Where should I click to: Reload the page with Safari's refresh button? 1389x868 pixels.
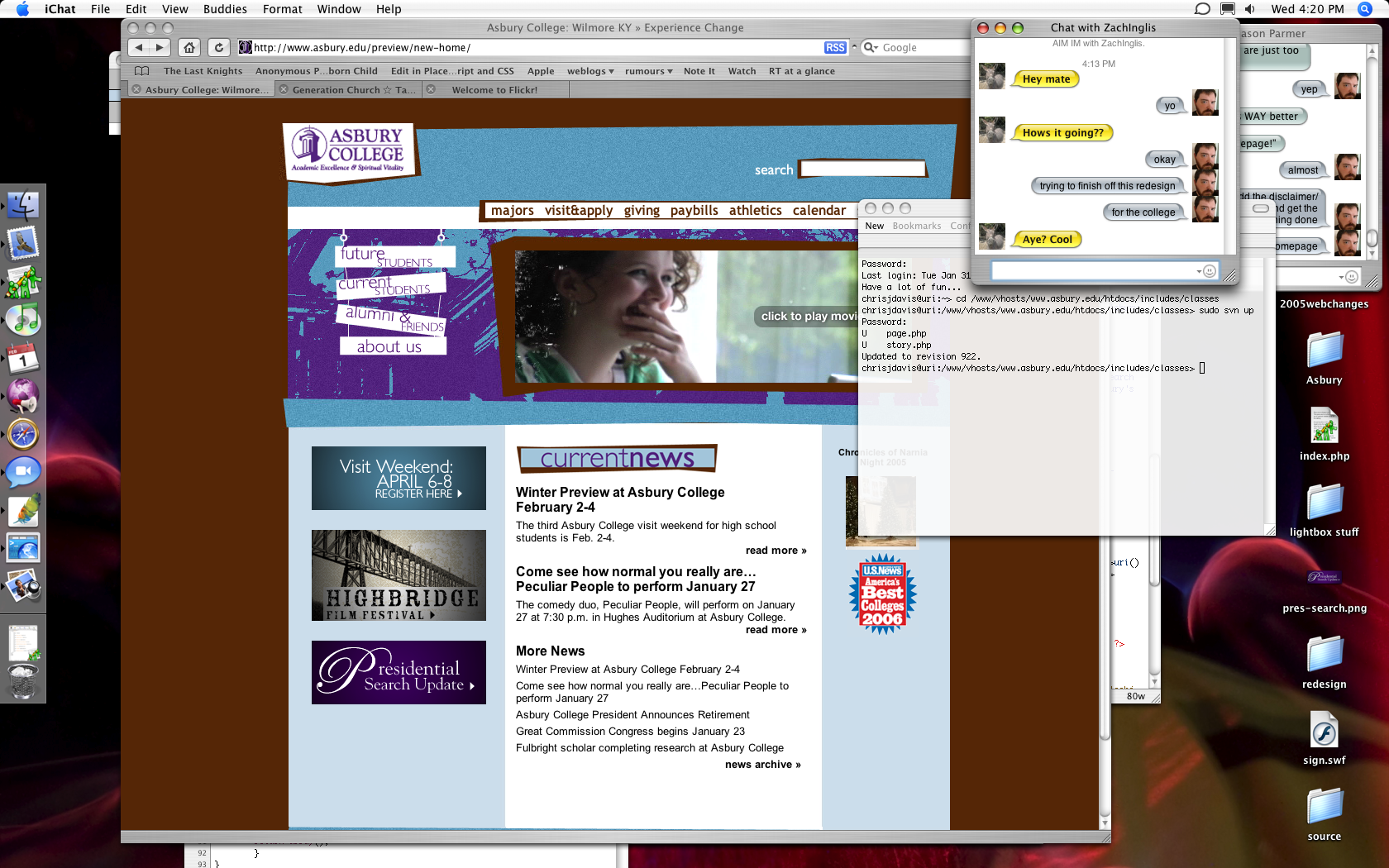click(x=219, y=47)
